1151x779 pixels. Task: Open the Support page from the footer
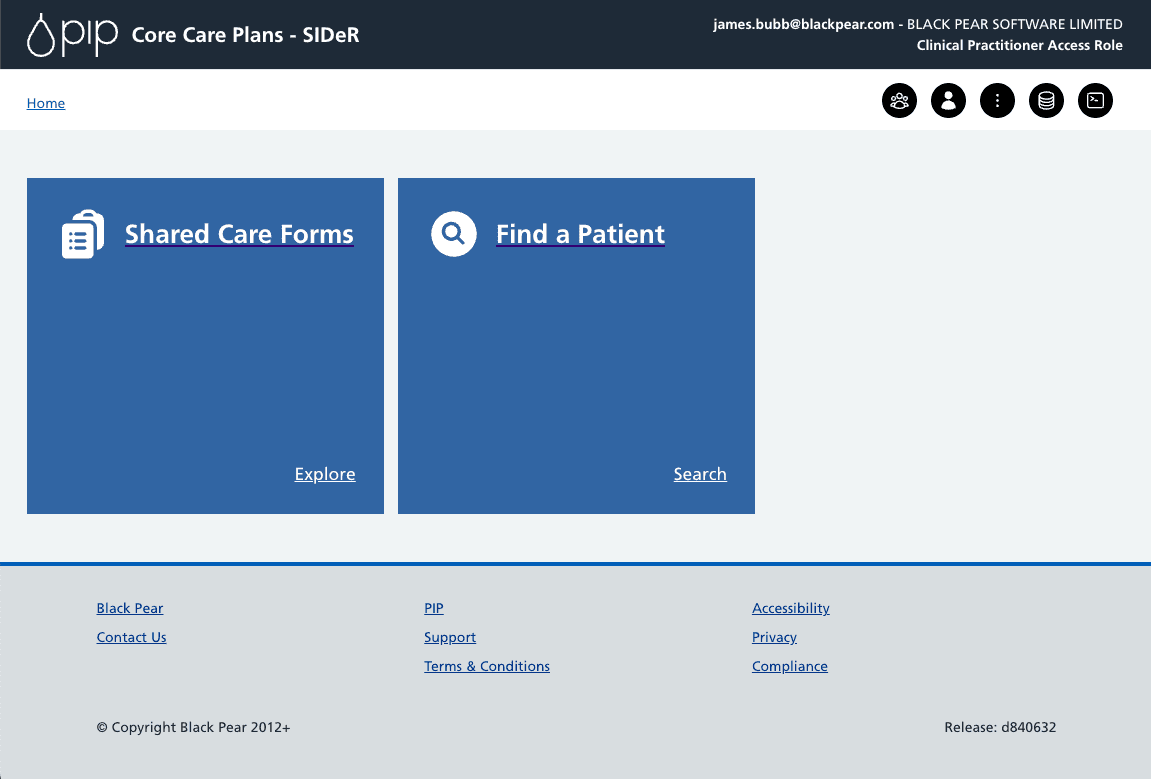point(449,637)
